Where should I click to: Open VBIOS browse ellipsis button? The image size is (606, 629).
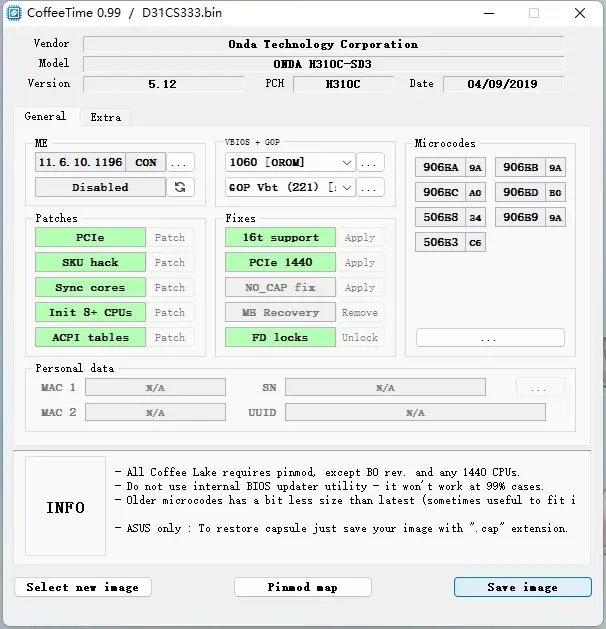pos(370,162)
